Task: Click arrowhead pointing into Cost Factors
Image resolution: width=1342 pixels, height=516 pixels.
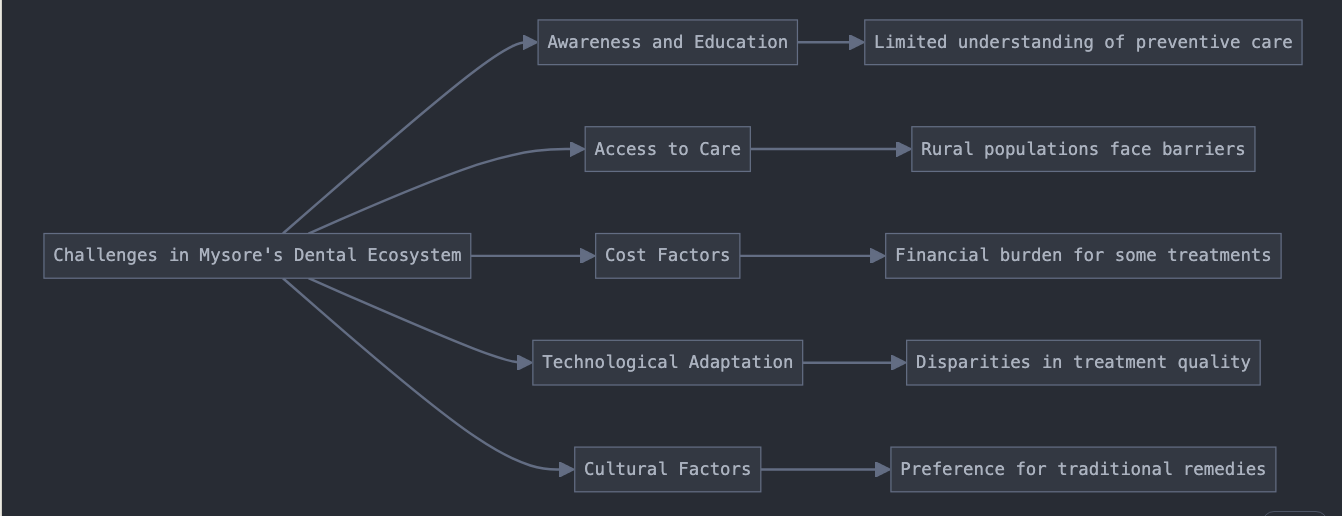Action: (x=587, y=256)
